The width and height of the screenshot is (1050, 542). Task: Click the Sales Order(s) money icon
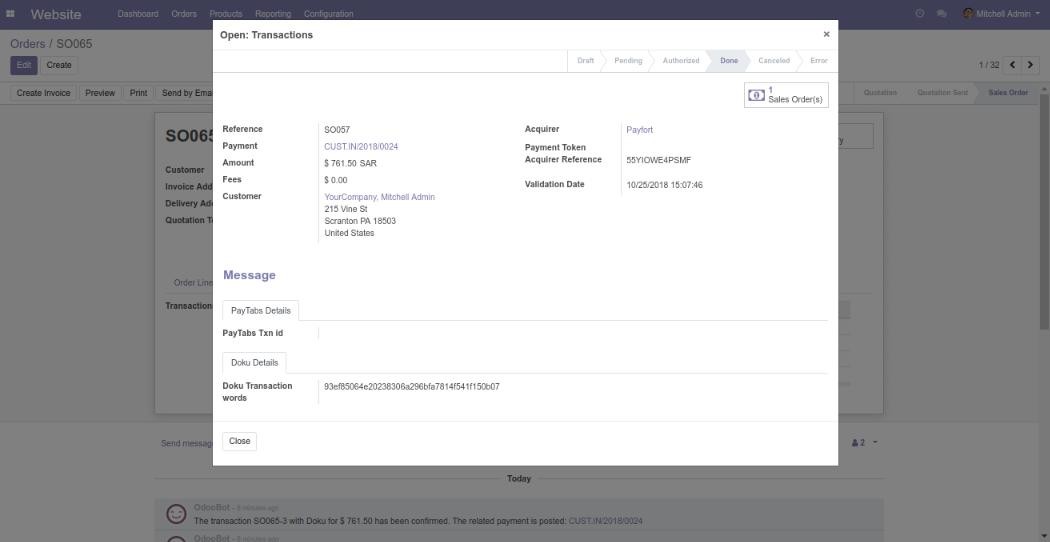[x=756, y=95]
